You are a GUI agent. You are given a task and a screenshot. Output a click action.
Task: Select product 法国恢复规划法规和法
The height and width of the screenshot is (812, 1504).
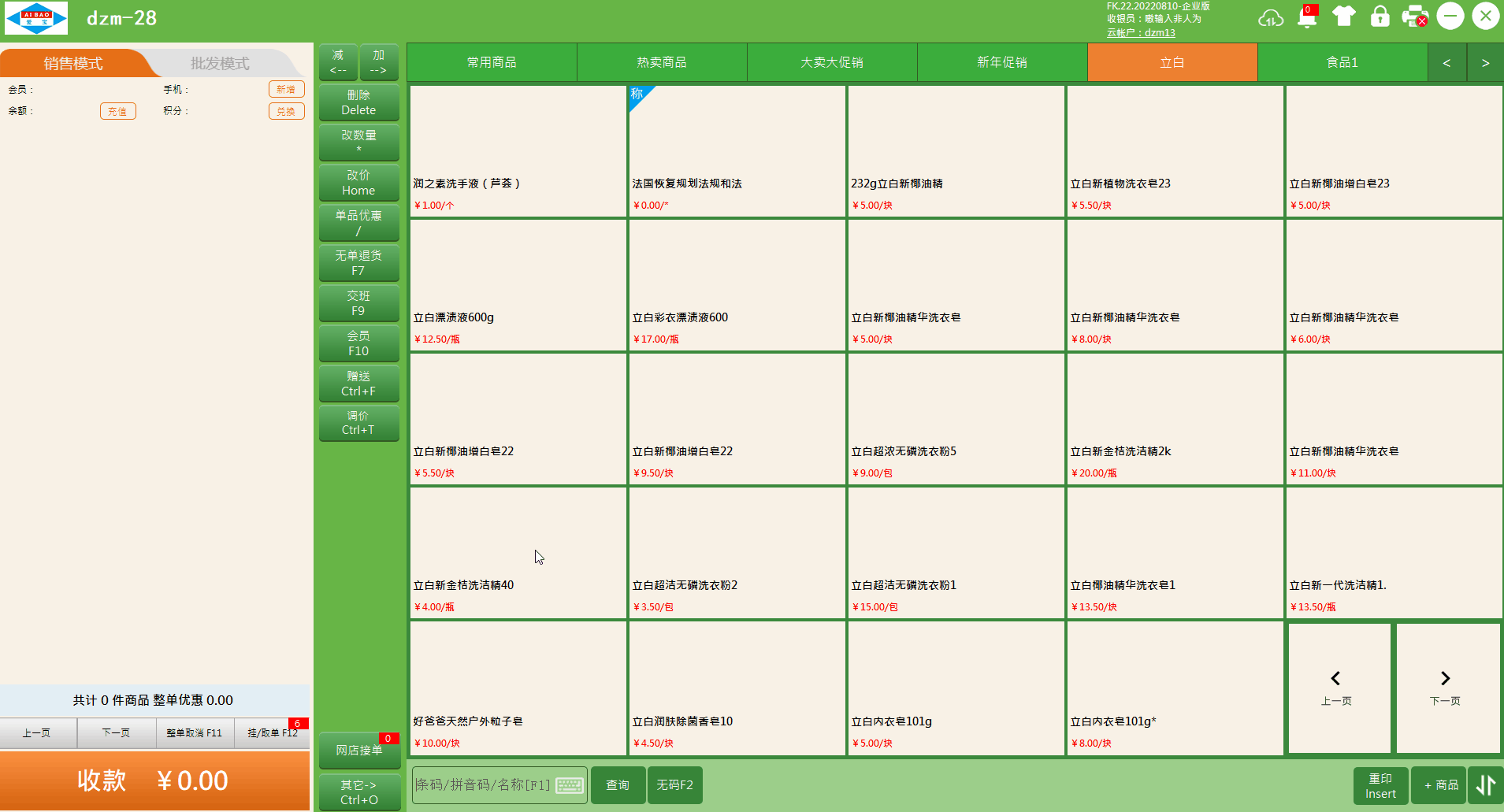[x=737, y=151]
